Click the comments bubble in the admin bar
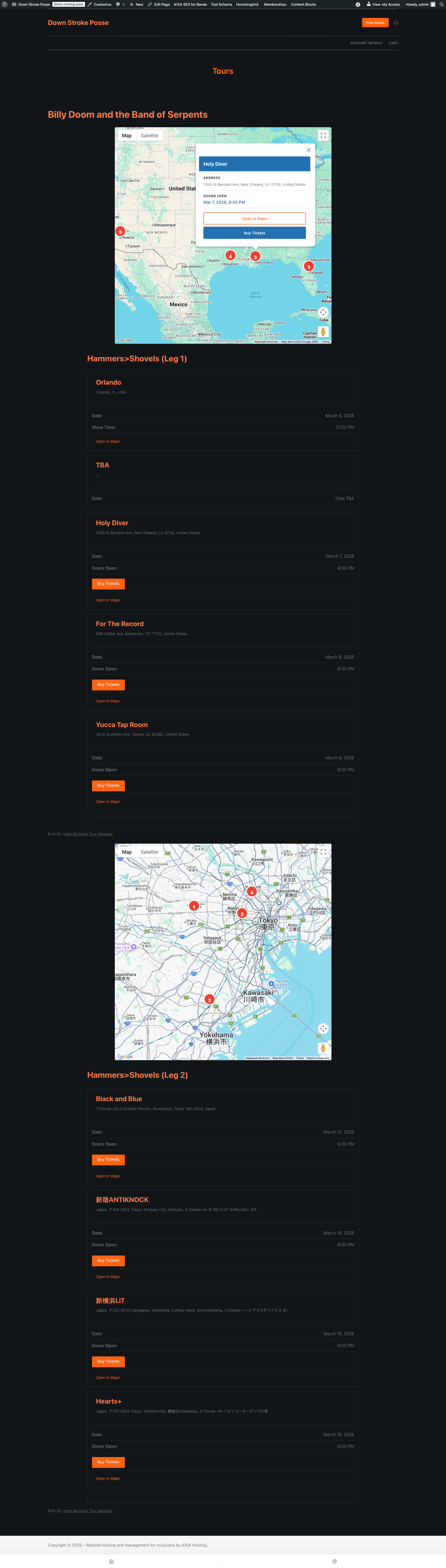The height and width of the screenshot is (1568, 446). click(117, 4)
